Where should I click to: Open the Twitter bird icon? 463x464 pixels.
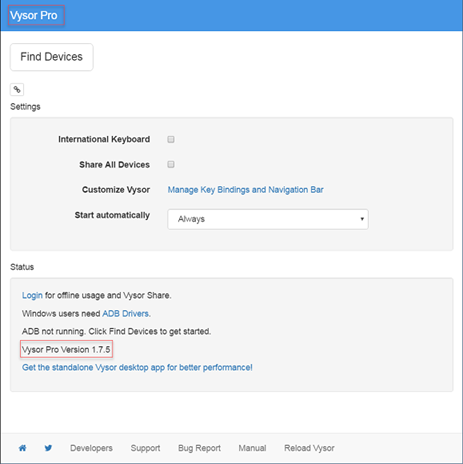pyautogui.click(x=48, y=448)
